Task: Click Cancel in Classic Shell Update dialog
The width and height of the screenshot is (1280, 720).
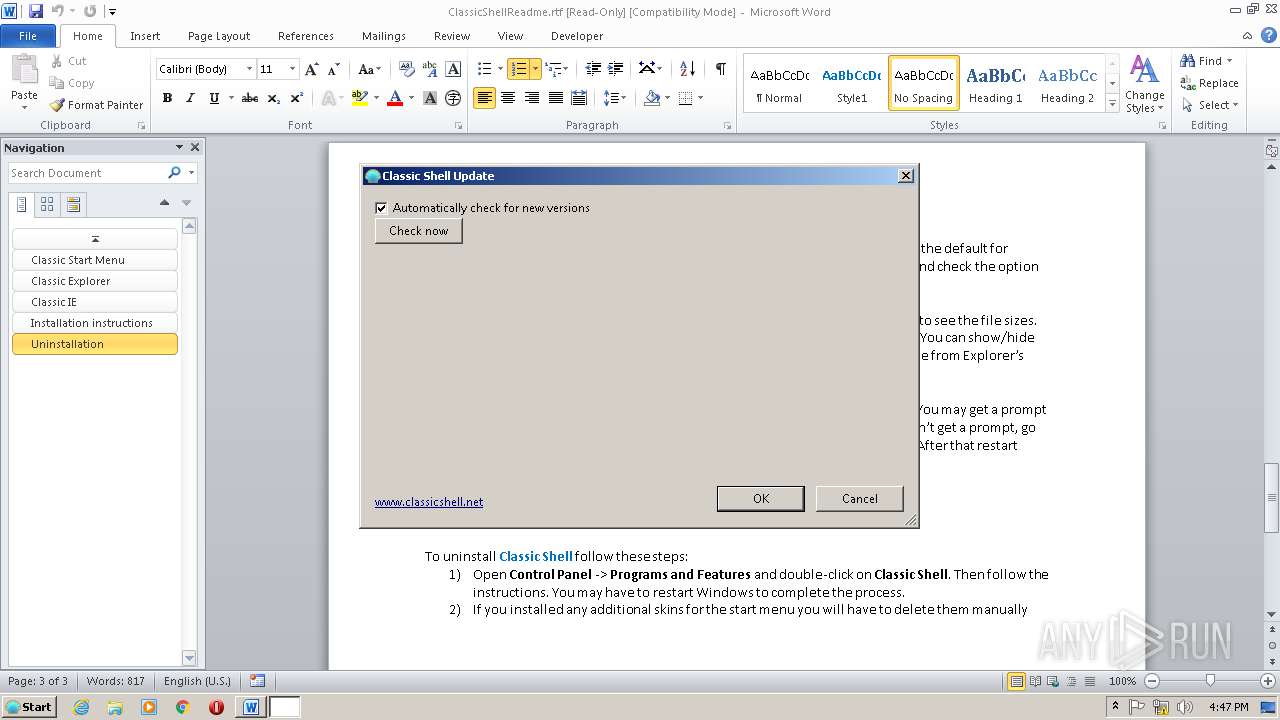Action: [x=860, y=498]
